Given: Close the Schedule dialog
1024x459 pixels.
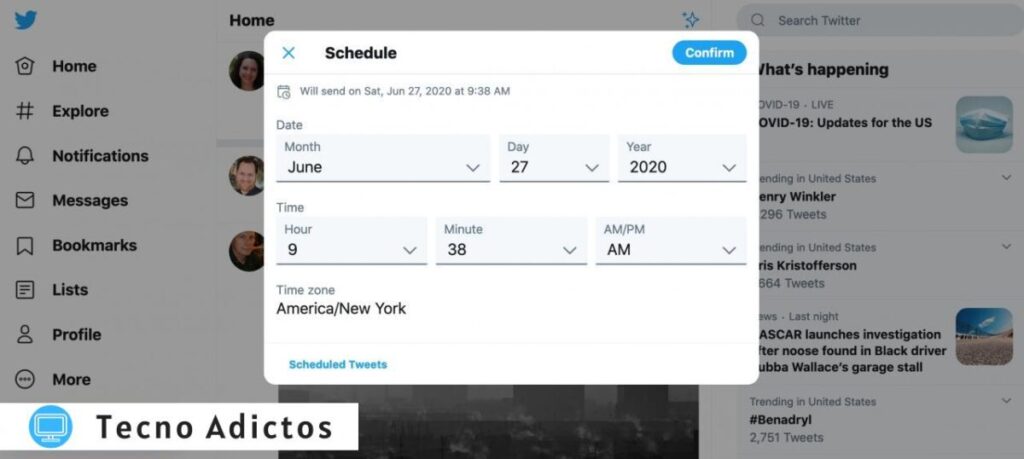Looking at the screenshot, I should pyautogui.click(x=289, y=53).
